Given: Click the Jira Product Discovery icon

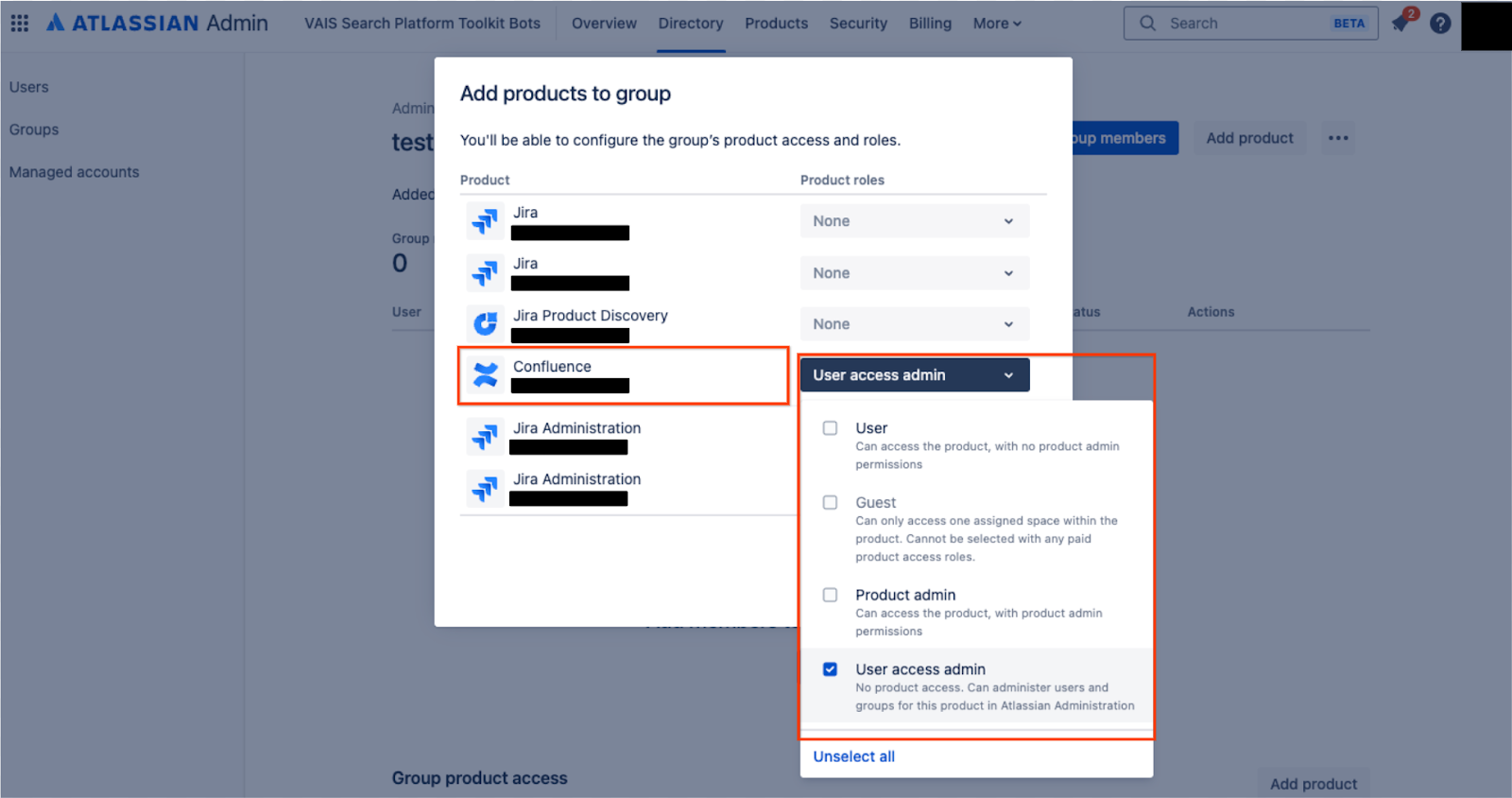Looking at the screenshot, I should point(486,324).
